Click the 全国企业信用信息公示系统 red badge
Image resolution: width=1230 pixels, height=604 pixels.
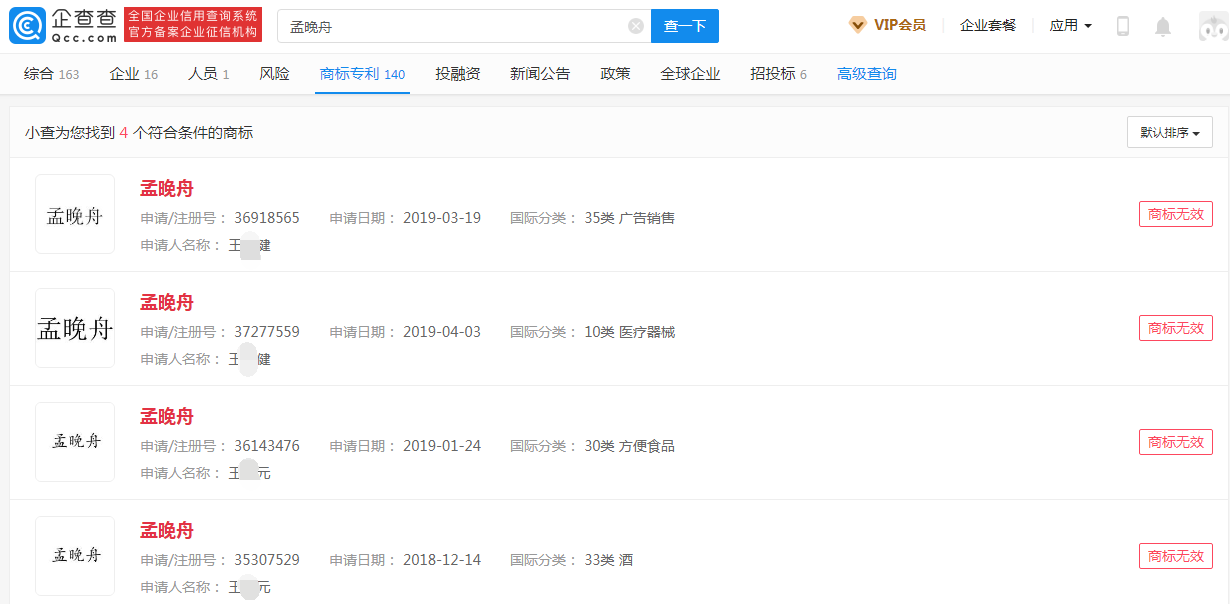(191, 15)
